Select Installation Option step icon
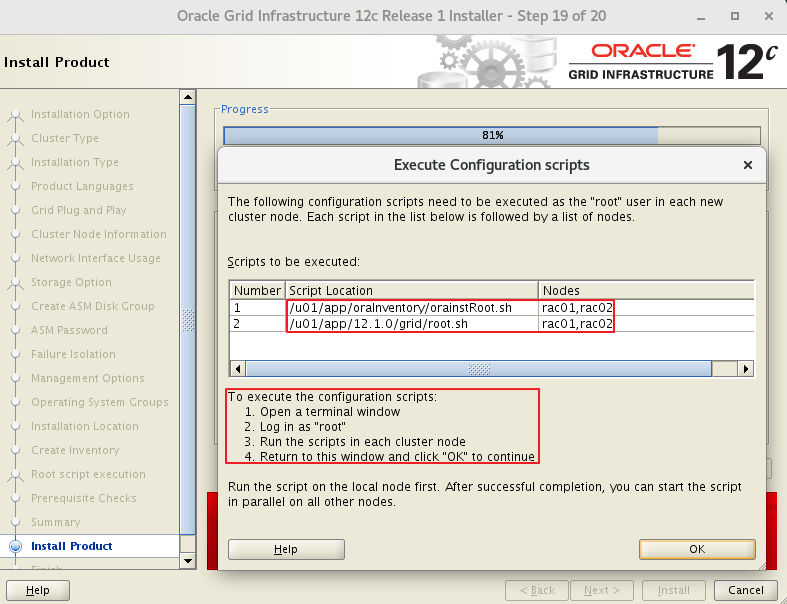787x604 pixels. pyautogui.click(x=15, y=114)
